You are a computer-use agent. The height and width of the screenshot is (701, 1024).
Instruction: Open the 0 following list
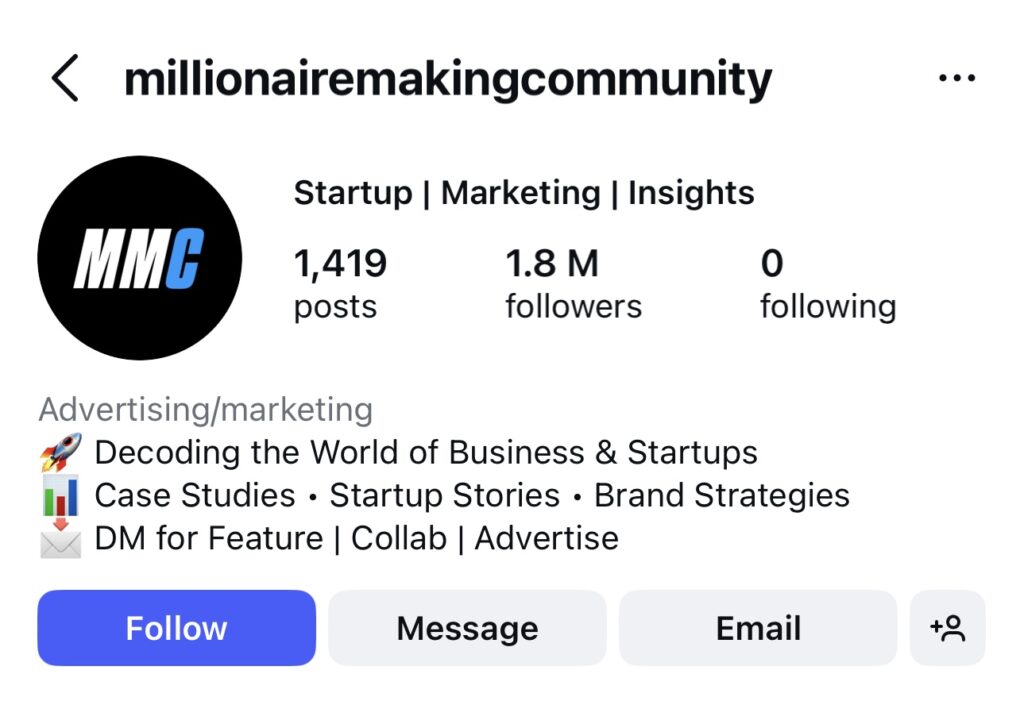coord(827,284)
